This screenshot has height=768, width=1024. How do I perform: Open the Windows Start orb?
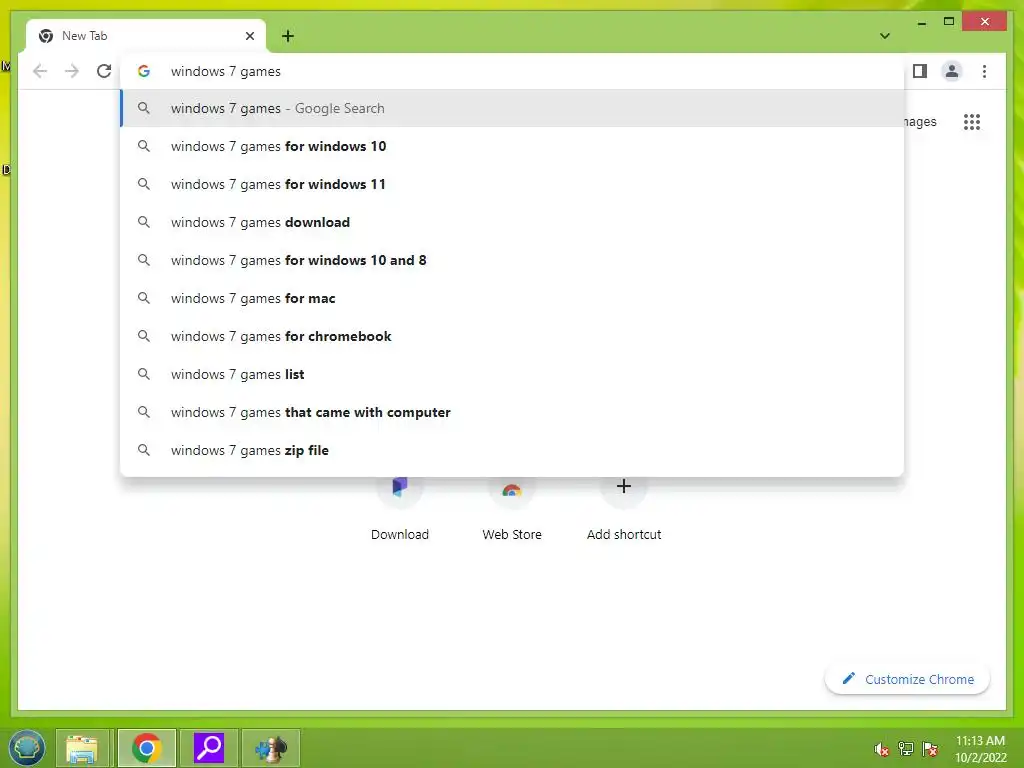[27, 748]
